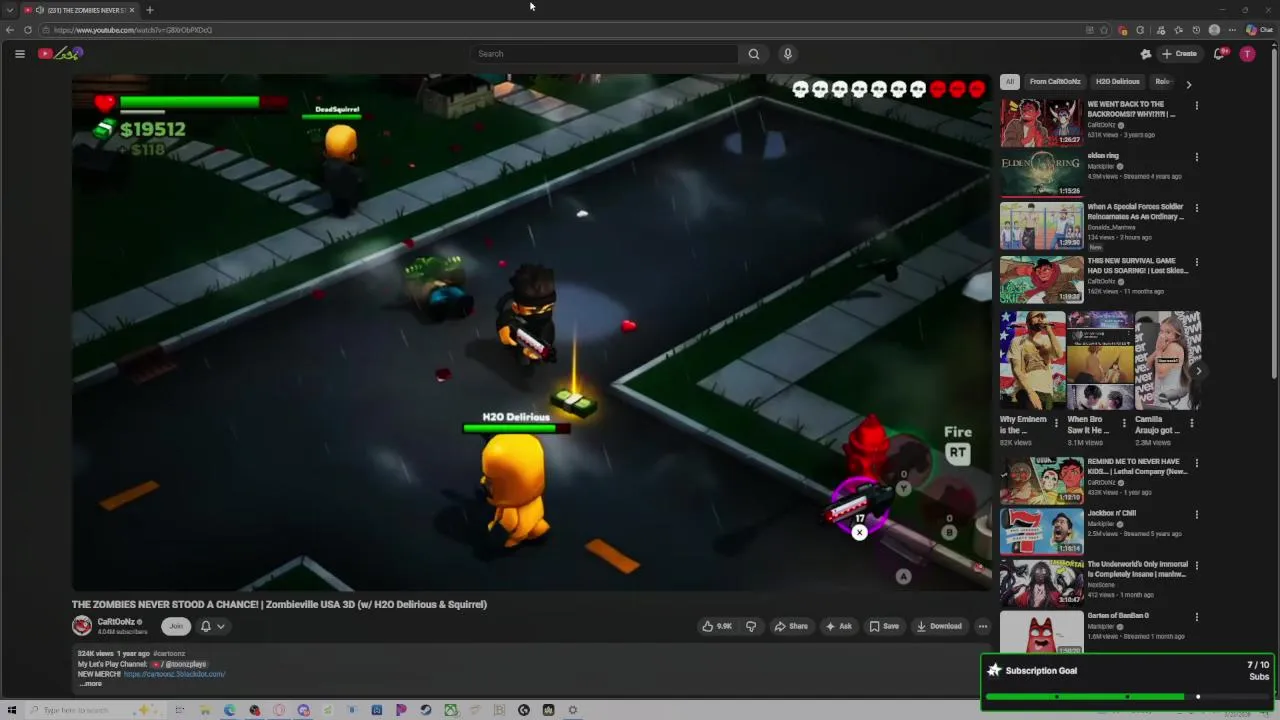1280x720 pixels.
Task: Open options for elden ring video
Action: pos(1196,157)
